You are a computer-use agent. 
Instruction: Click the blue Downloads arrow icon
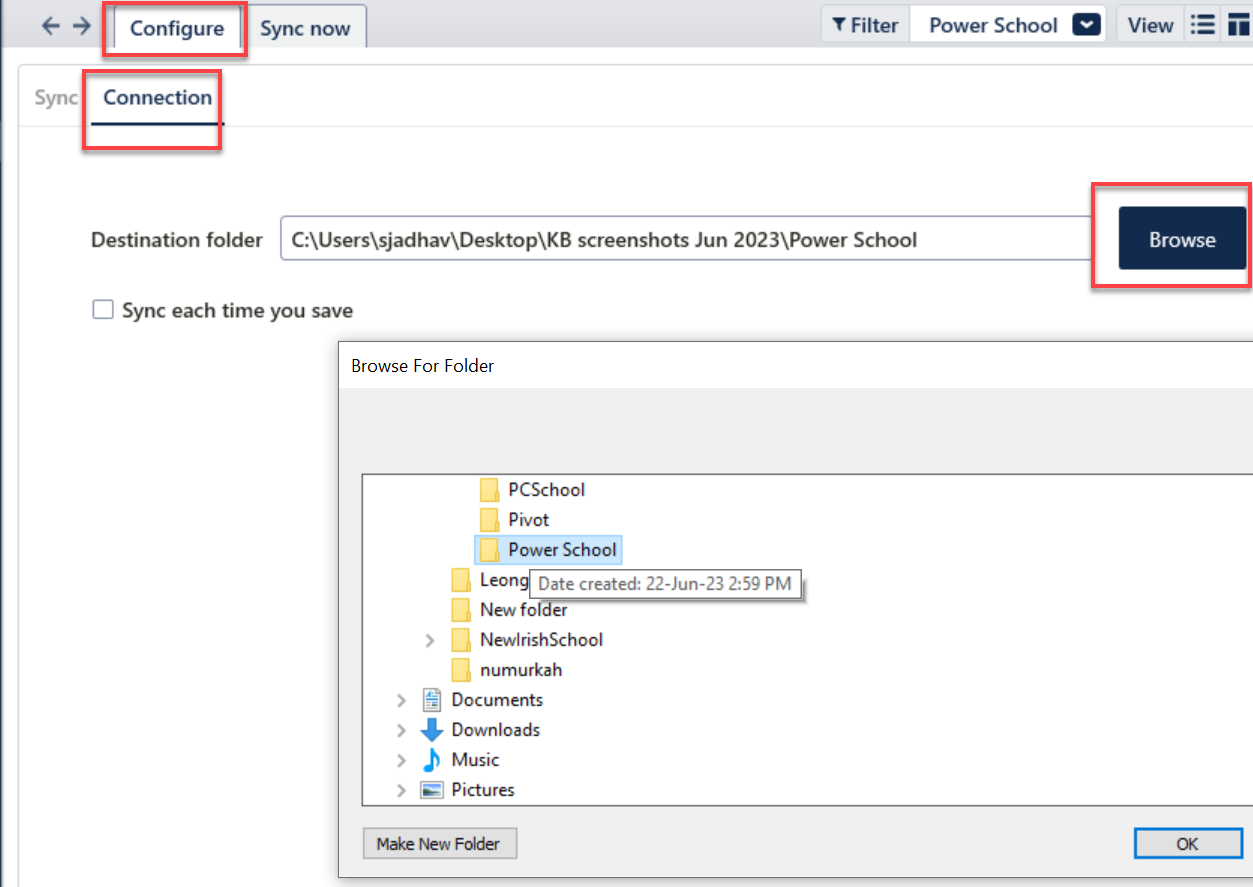point(432,730)
